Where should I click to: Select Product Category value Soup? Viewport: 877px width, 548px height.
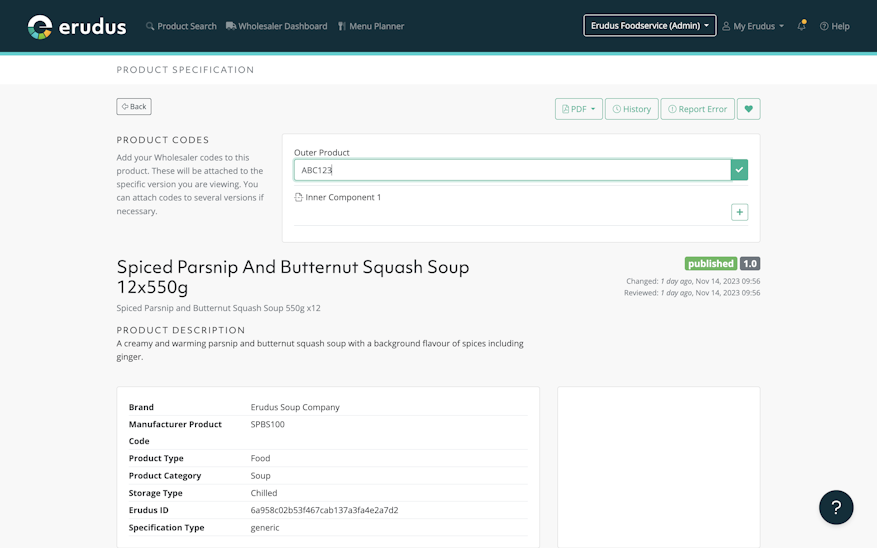(260, 476)
